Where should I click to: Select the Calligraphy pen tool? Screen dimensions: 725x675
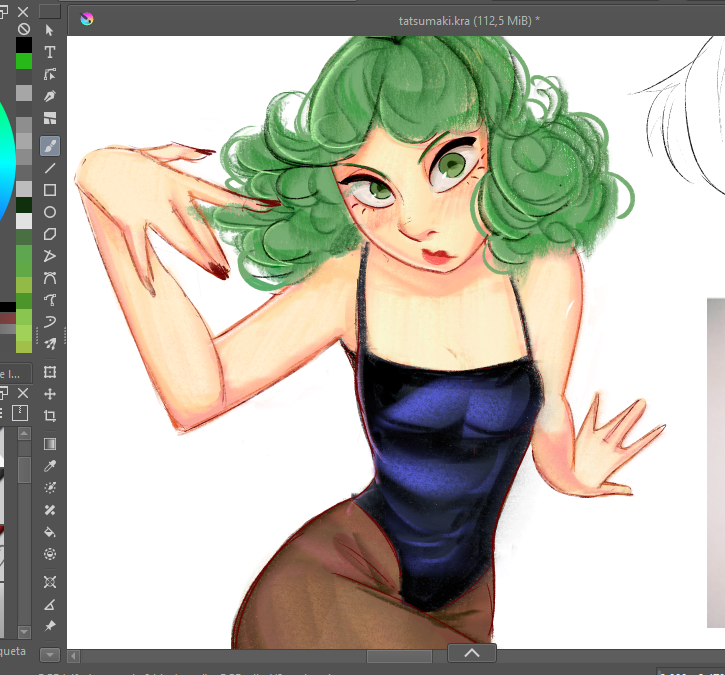click(x=49, y=96)
